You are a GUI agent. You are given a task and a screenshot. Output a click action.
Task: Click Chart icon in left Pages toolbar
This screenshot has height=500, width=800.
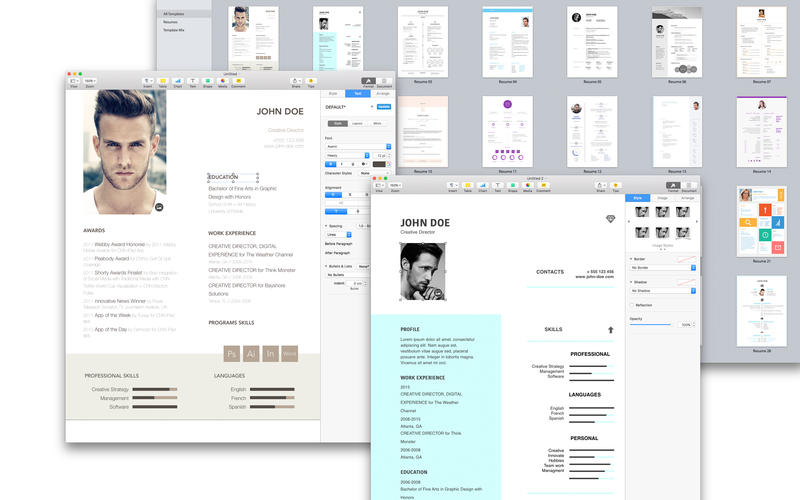[178, 81]
